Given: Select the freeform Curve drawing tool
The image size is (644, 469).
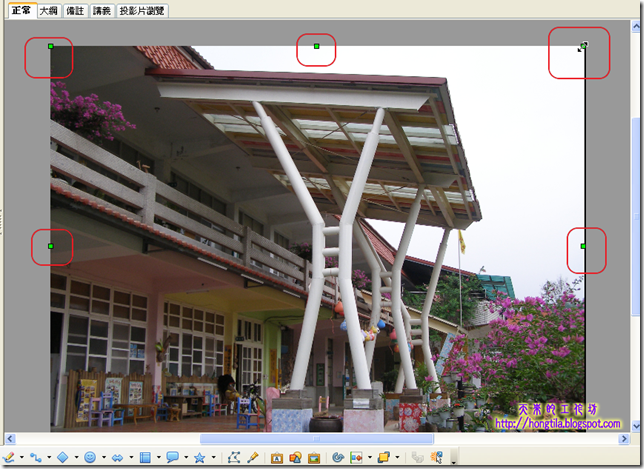Looking at the screenshot, I should 9,457.
